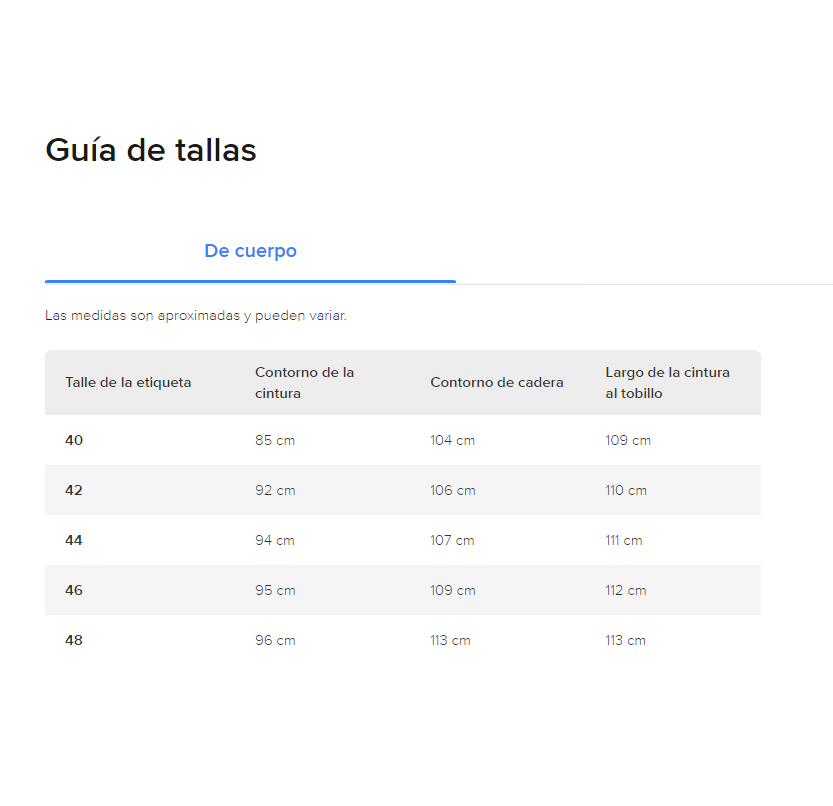833x806 pixels.
Task: Click the 92 cm waist cell
Action: coord(275,490)
